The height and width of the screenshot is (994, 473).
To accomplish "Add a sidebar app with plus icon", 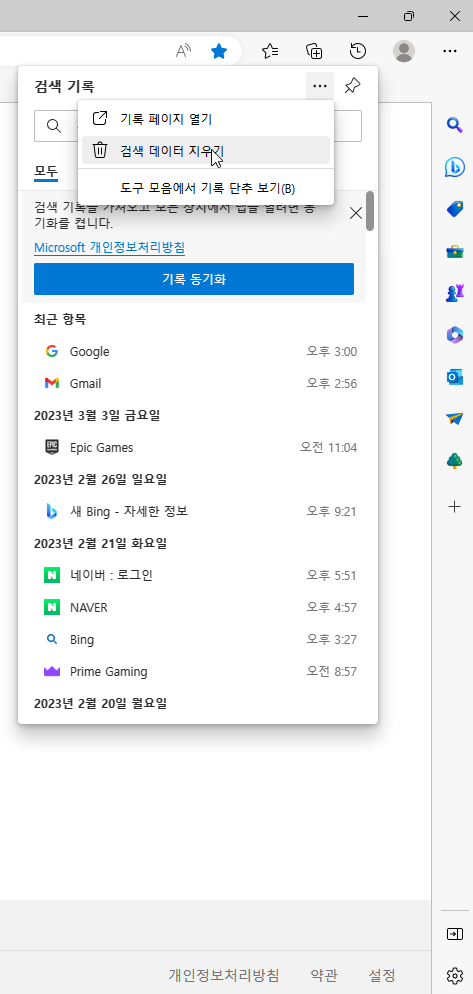I will click(x=455, y=507).
